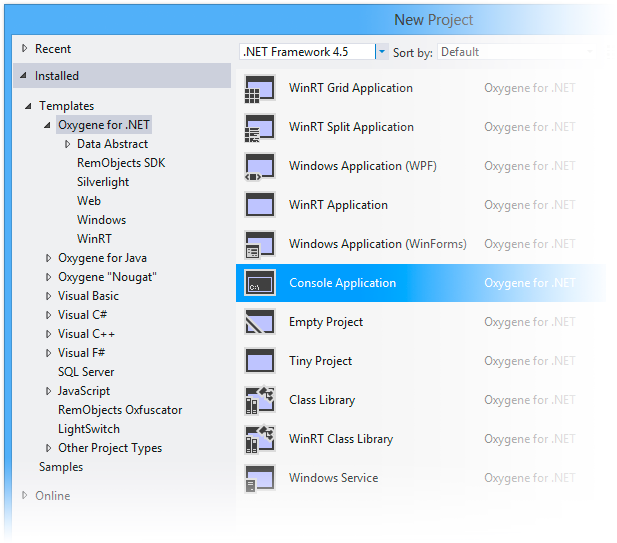617x543 pixels.
Task: Click the WinRT Grid Application name
Action: 351,88
